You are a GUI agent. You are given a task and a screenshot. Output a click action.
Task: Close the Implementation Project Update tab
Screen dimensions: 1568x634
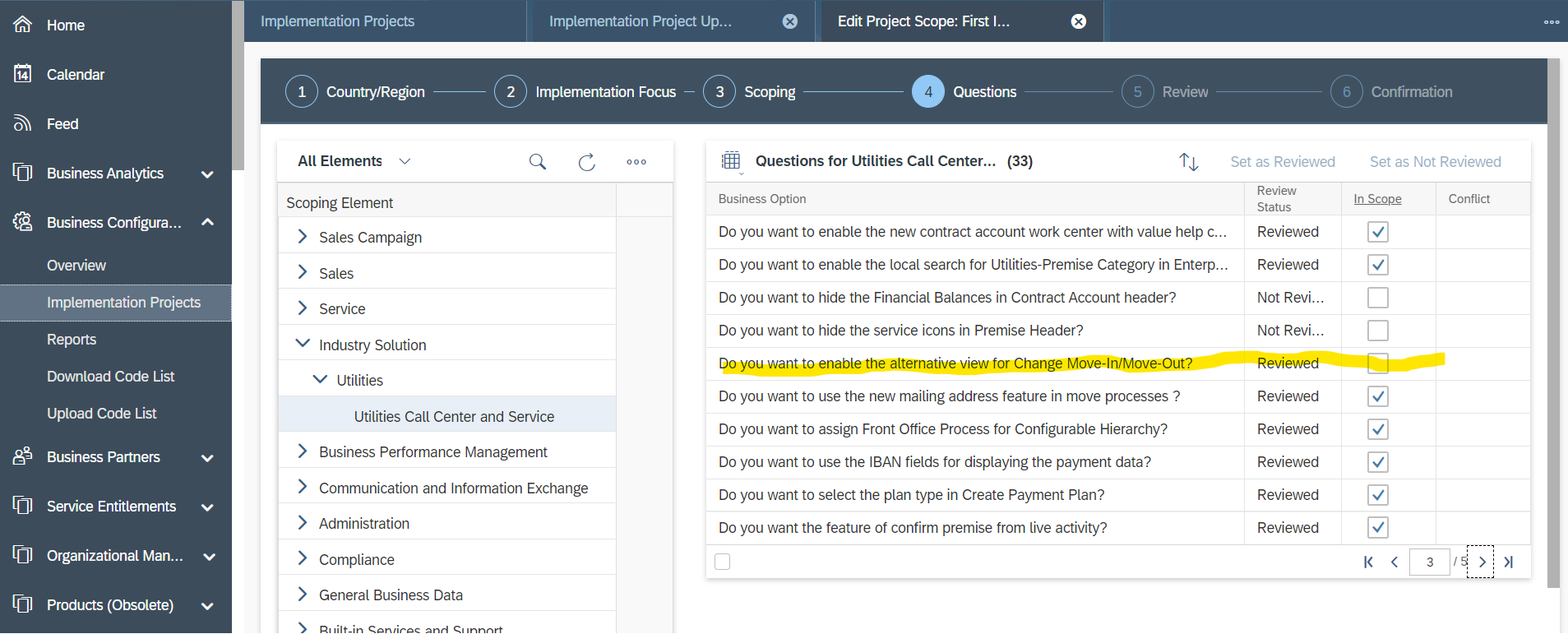tap(790, 21)
